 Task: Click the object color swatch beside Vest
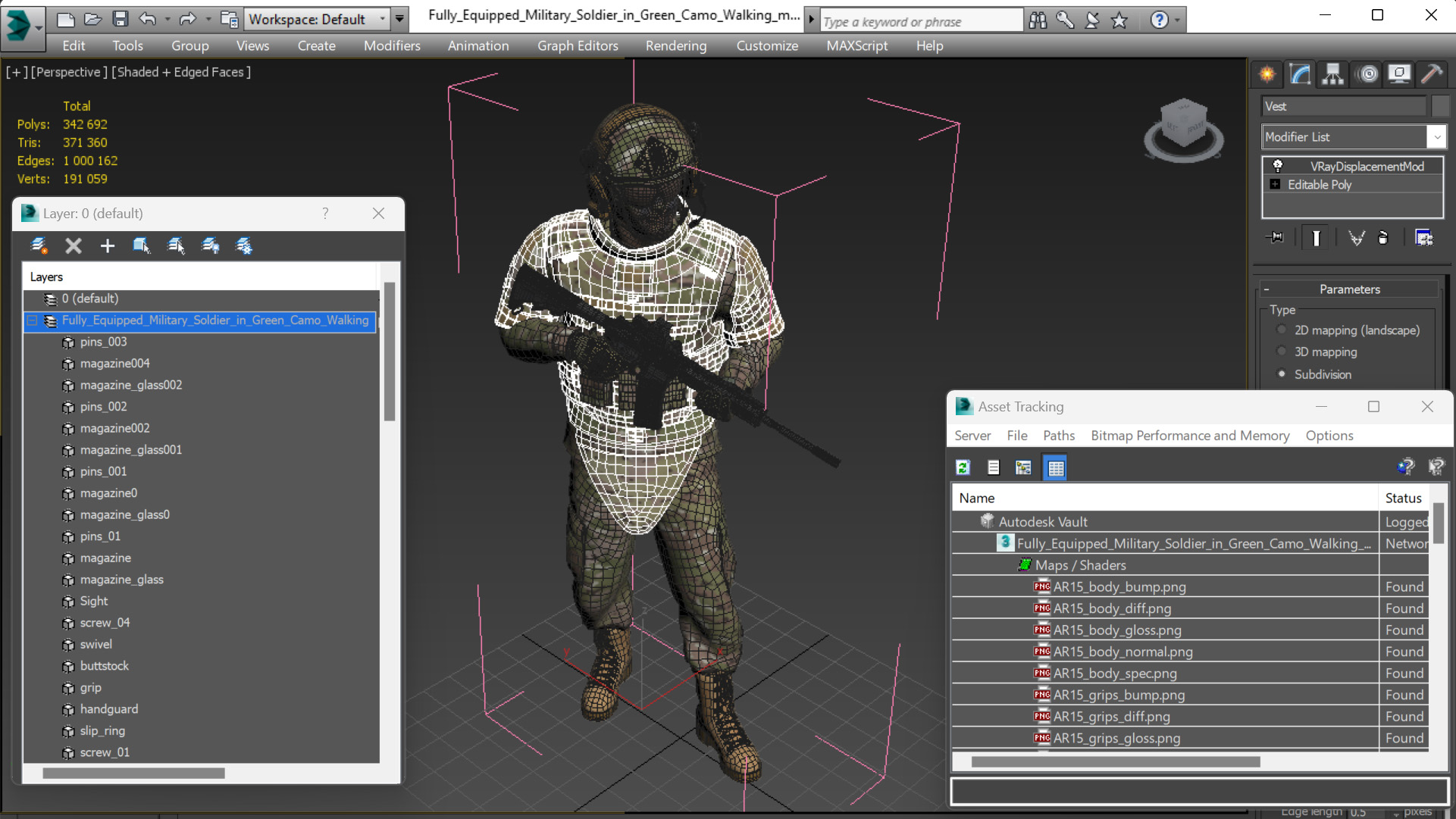click(x=1439, y=106)
